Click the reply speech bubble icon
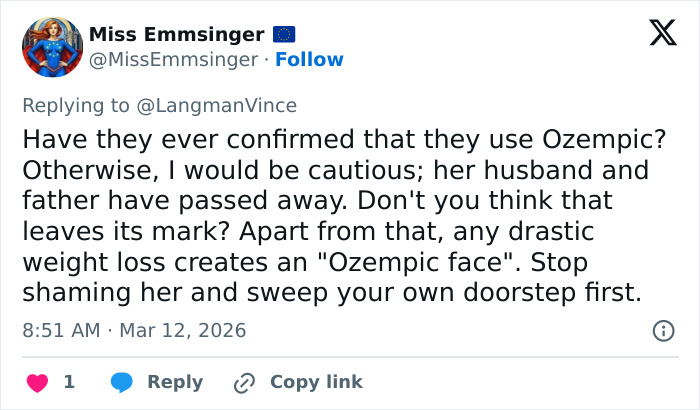This screenshot has height=410, width=700. tap(122, 382)
